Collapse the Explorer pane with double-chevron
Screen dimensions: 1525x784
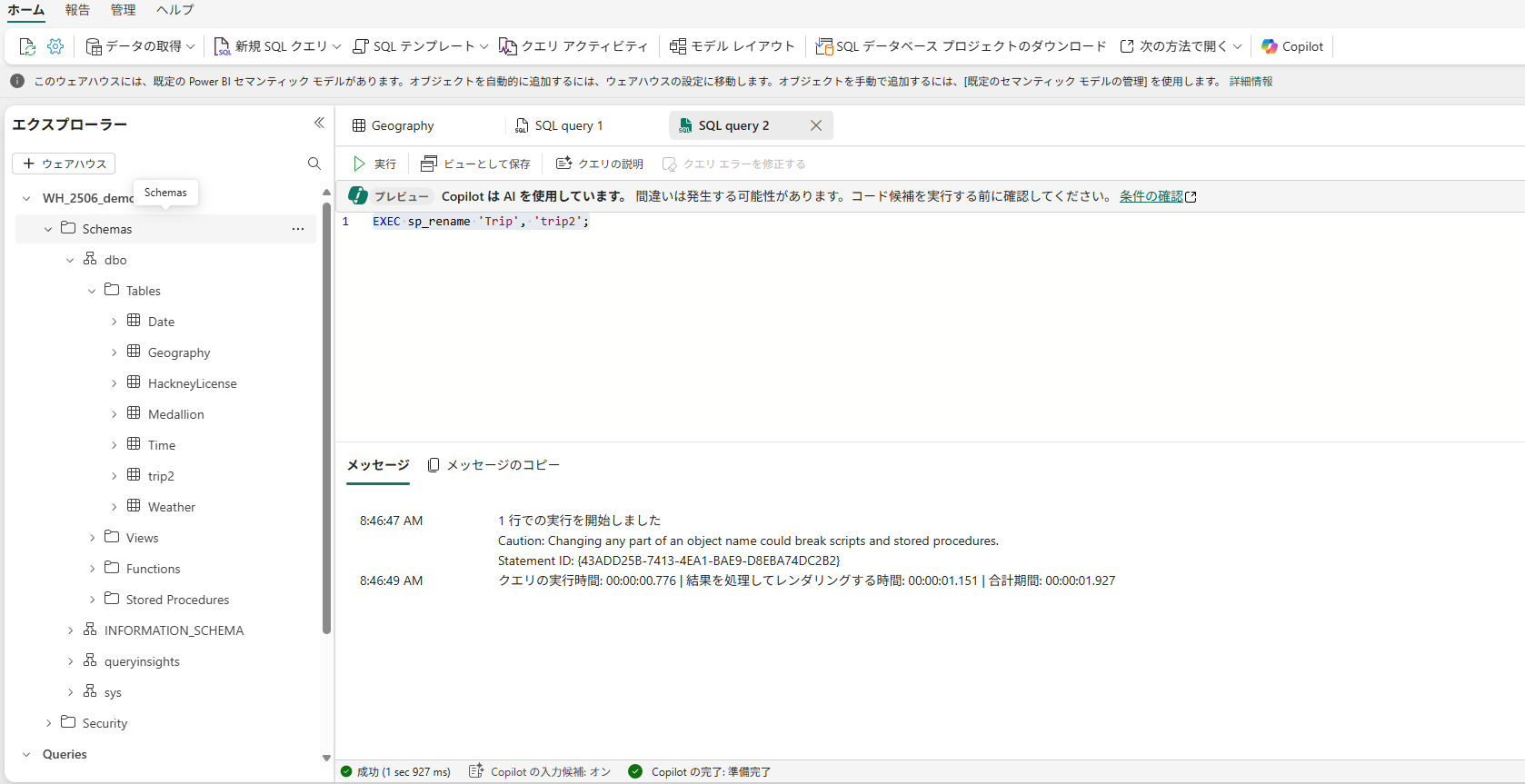pyautogui.click(x=319, y=123)
